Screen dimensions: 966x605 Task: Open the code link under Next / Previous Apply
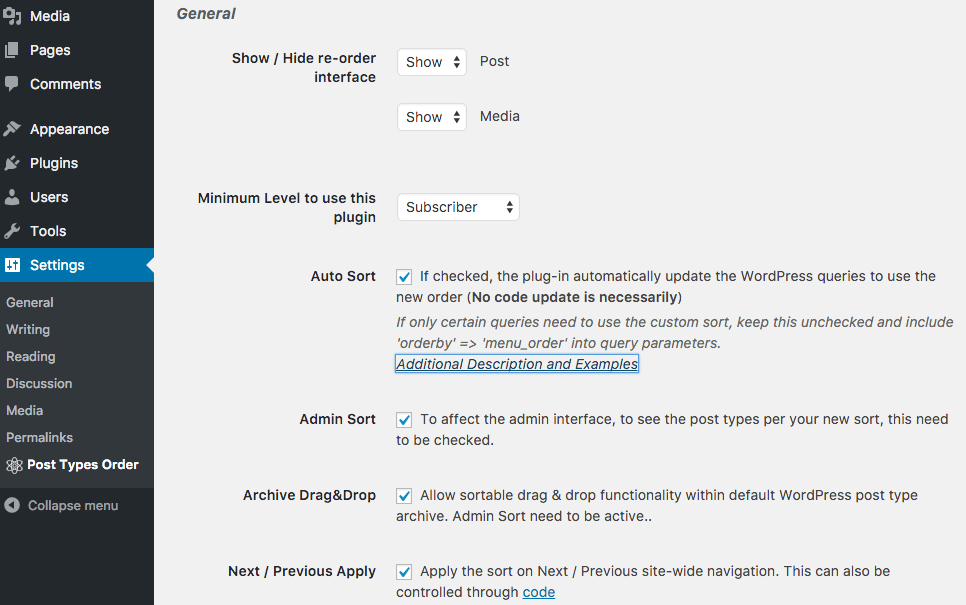pos(538,592)
